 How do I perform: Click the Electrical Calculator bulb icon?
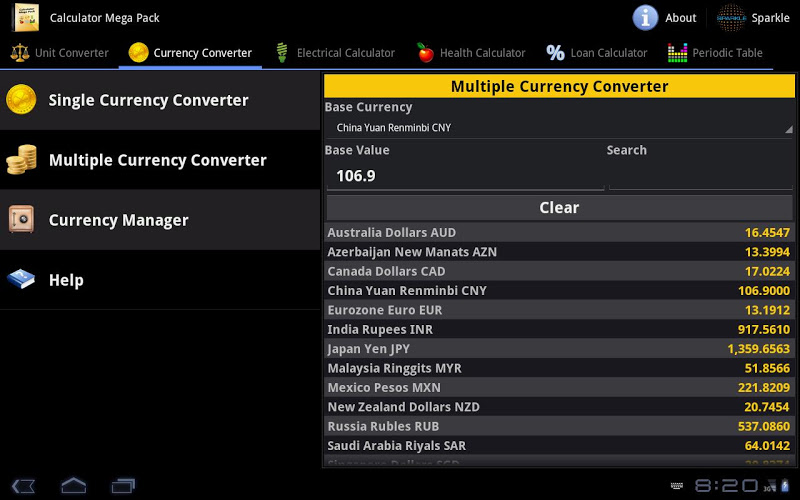click(282, 53)
